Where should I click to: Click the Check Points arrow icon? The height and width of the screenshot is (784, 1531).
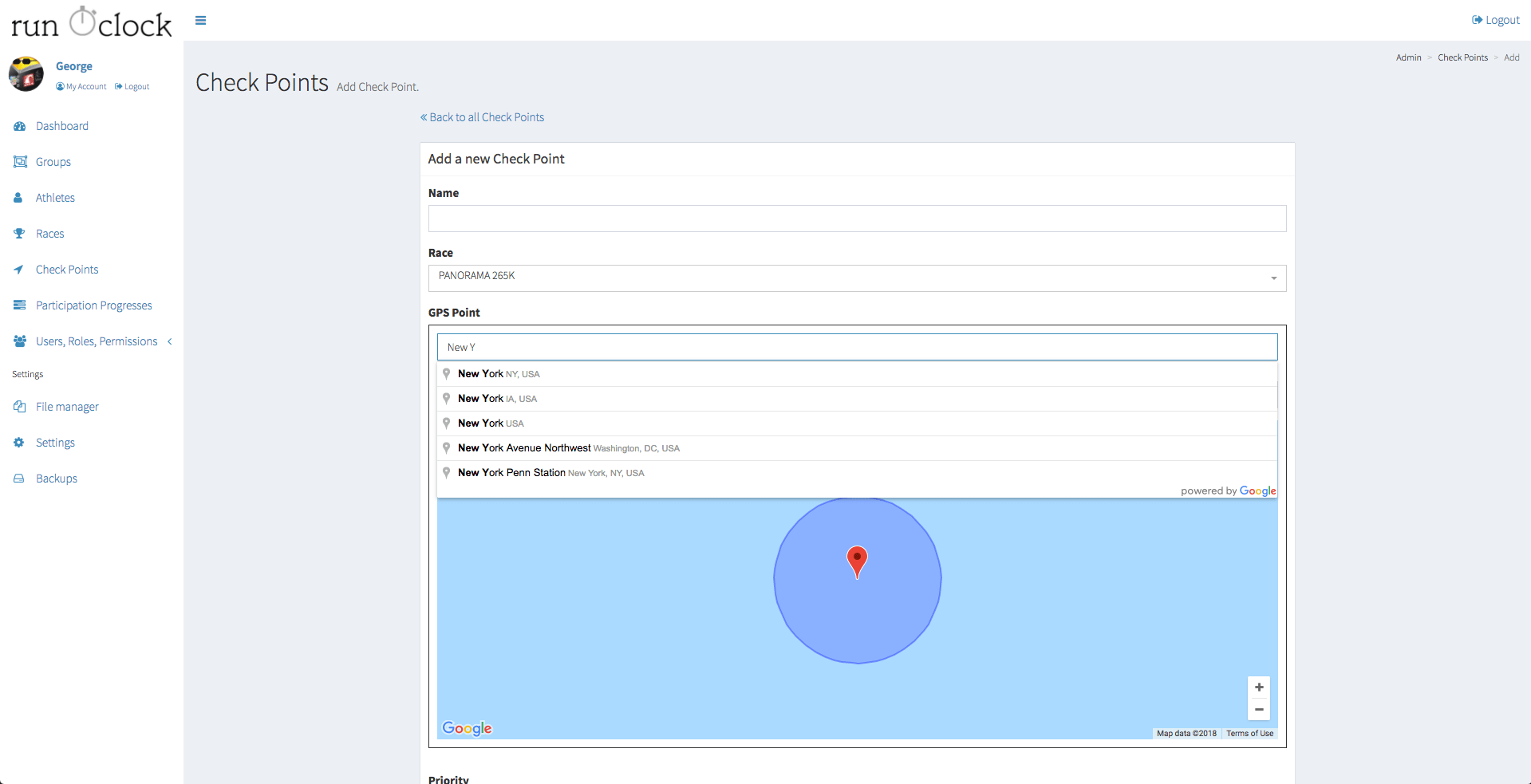pos(18,270)
